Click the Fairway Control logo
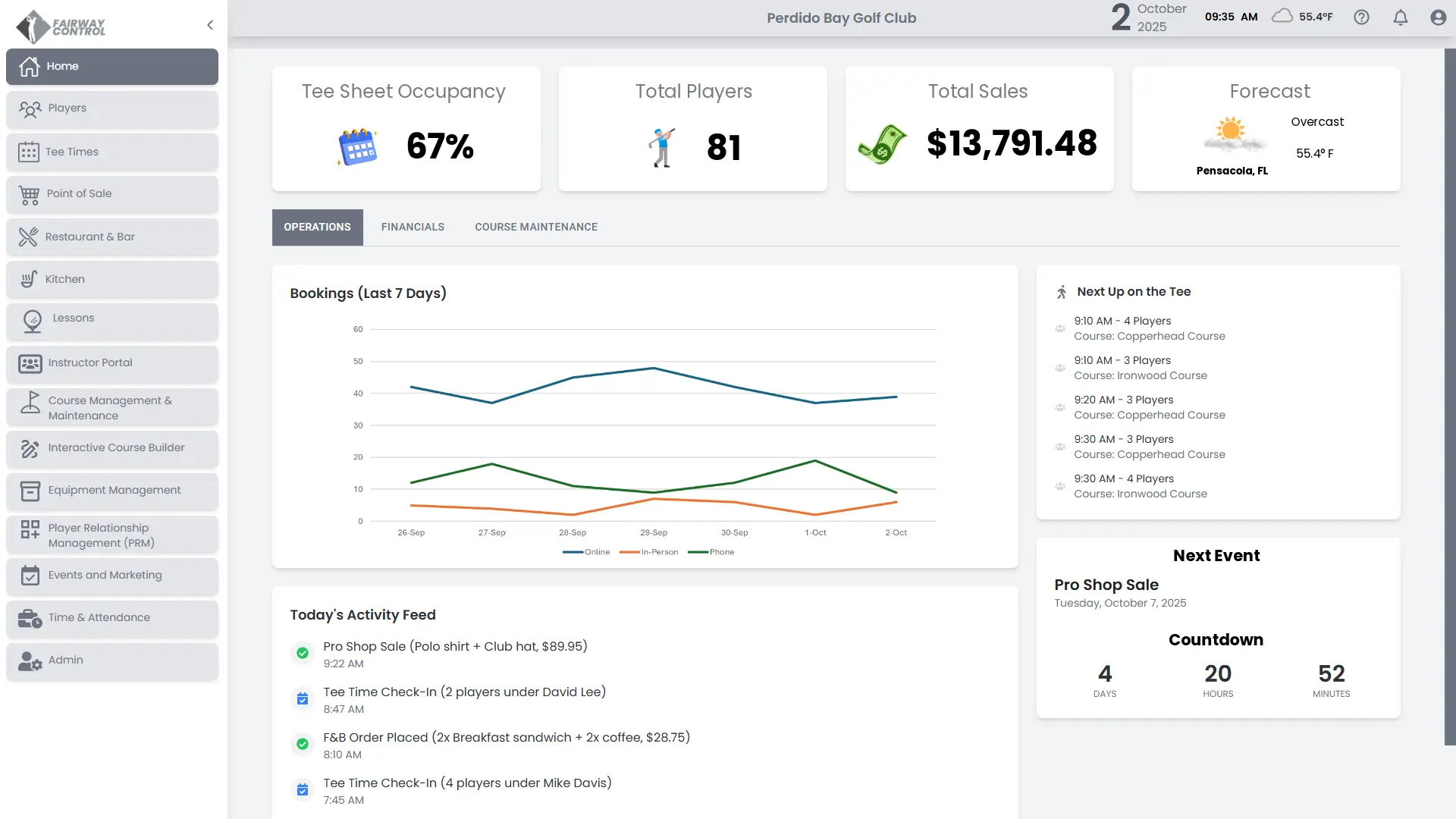 point(61,27)
